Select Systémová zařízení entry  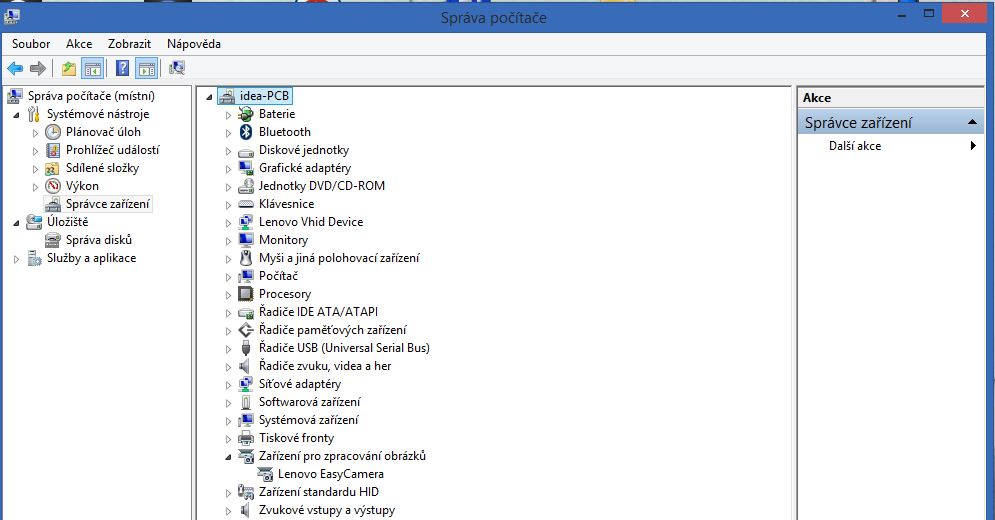pyautogui.click(x=308, y=420)
